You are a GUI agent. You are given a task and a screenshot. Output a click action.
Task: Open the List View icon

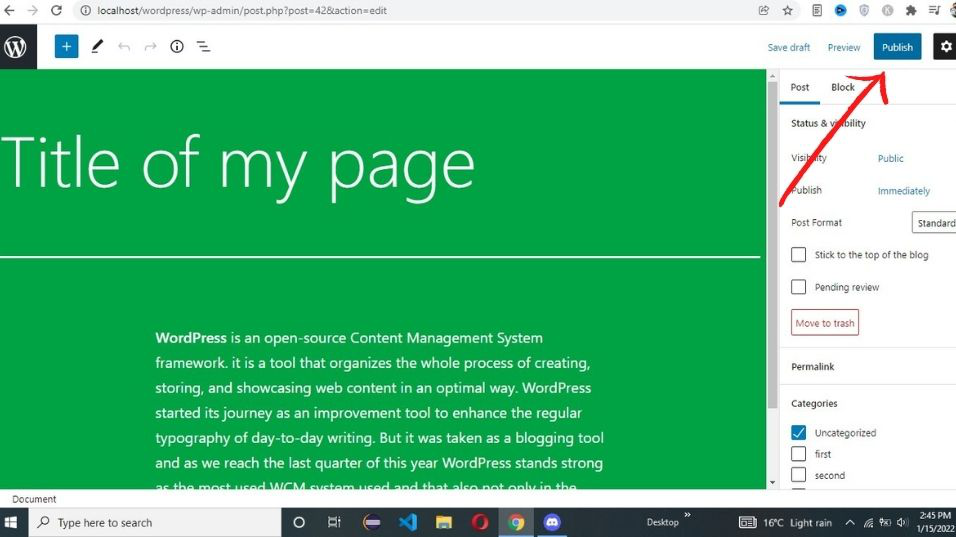tap(203, 47)
